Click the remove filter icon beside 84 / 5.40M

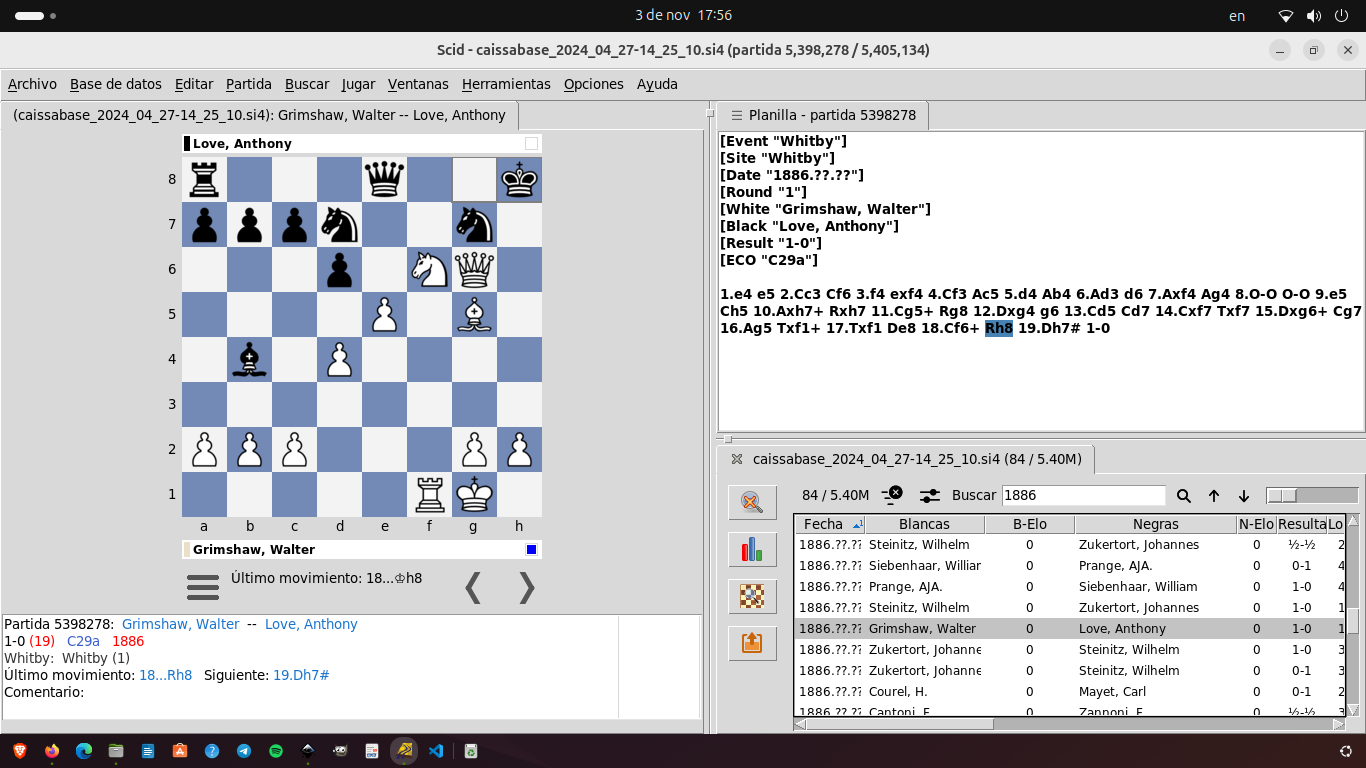892,495
